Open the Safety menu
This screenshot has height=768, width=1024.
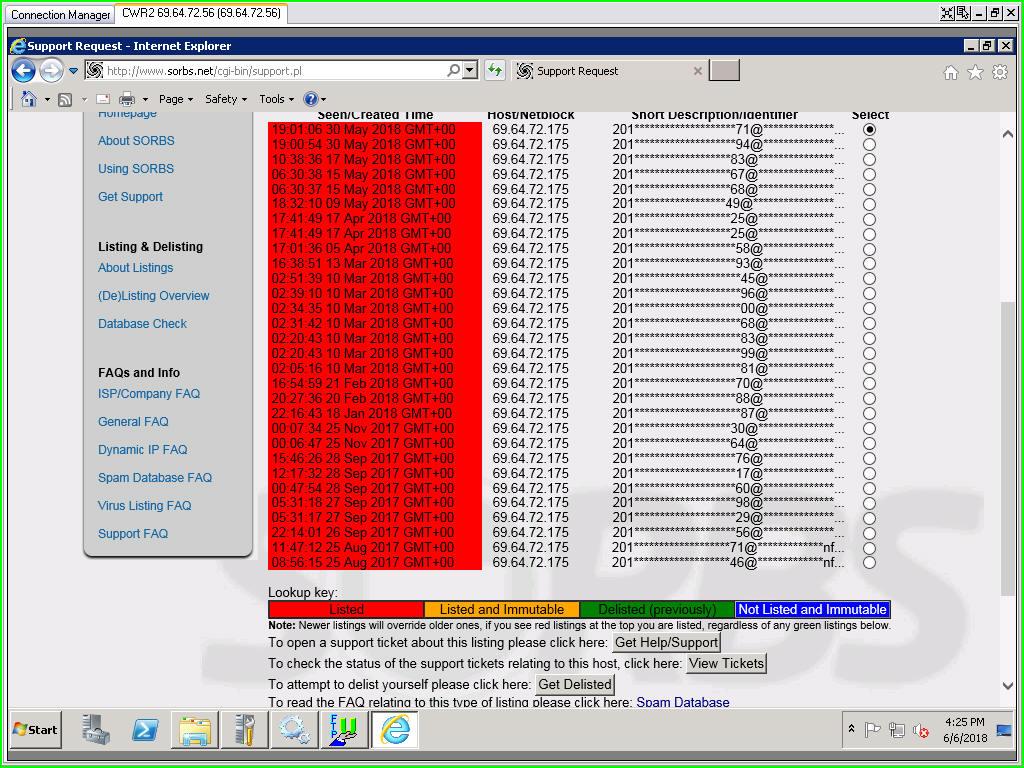click(x=226, y=99)
